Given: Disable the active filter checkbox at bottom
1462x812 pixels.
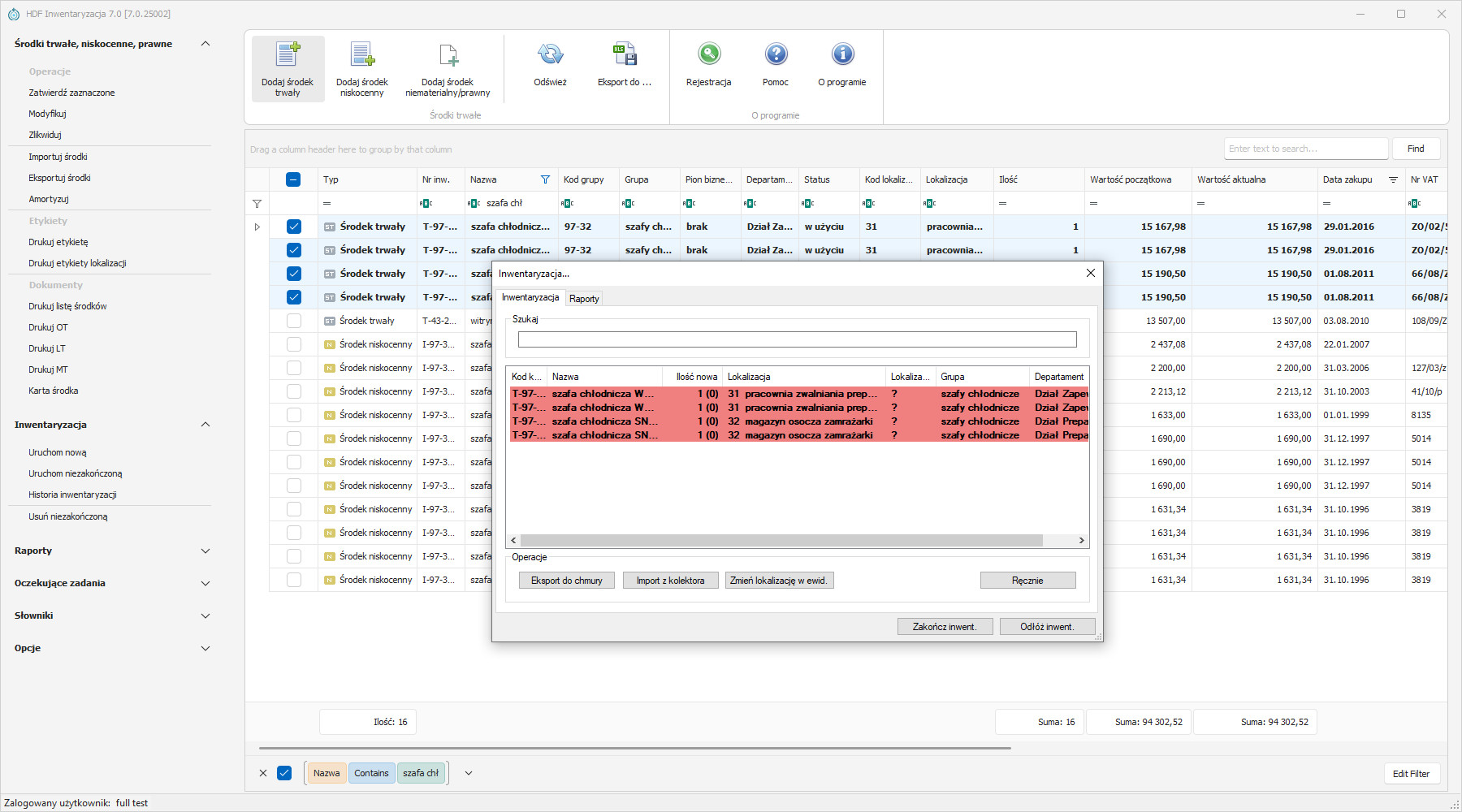Looking at the screenshot, I should (284, 773).
